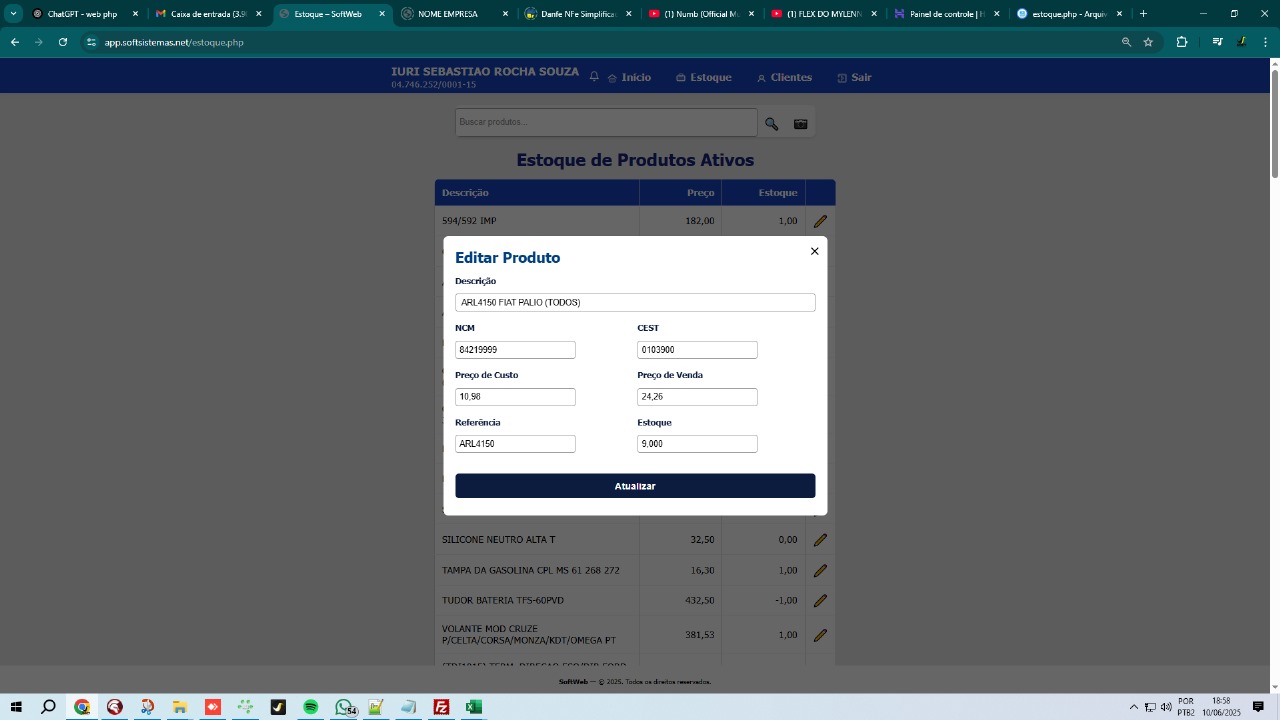Open notifications via the bell icon
1280x720 pixels.
pos(594,76)
